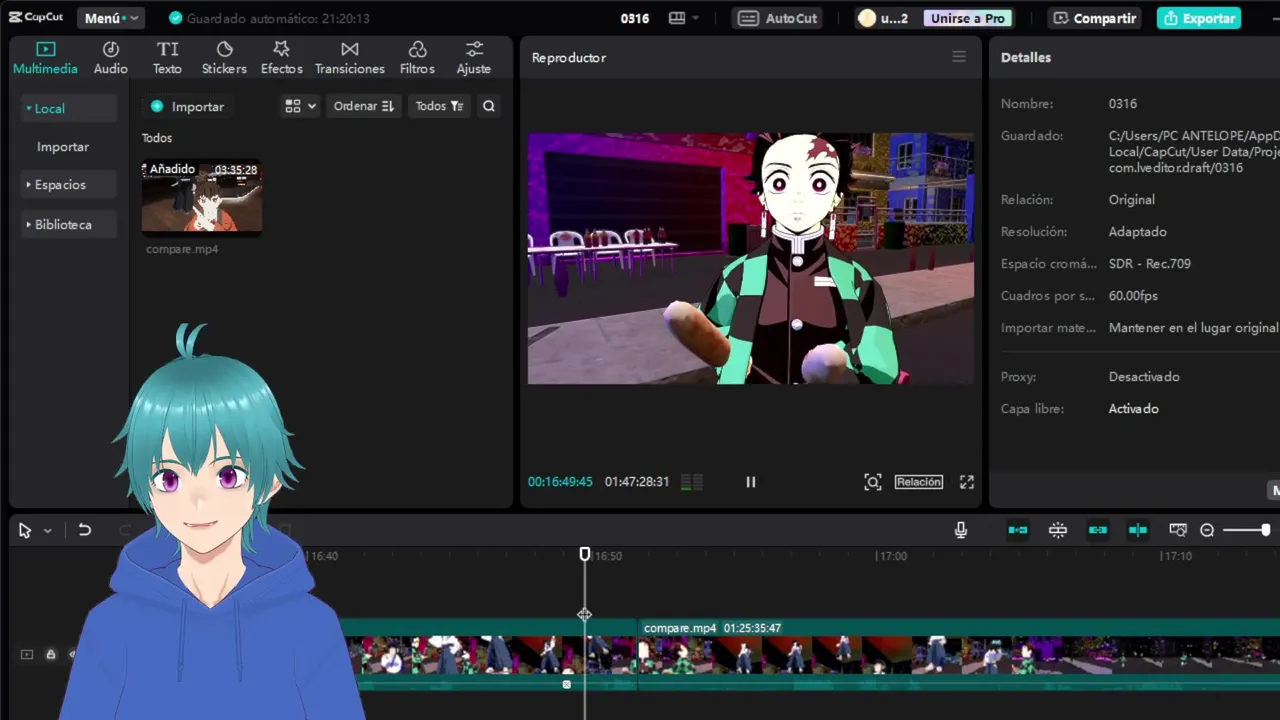Open the Todos filter dropdown

[439, 106]
